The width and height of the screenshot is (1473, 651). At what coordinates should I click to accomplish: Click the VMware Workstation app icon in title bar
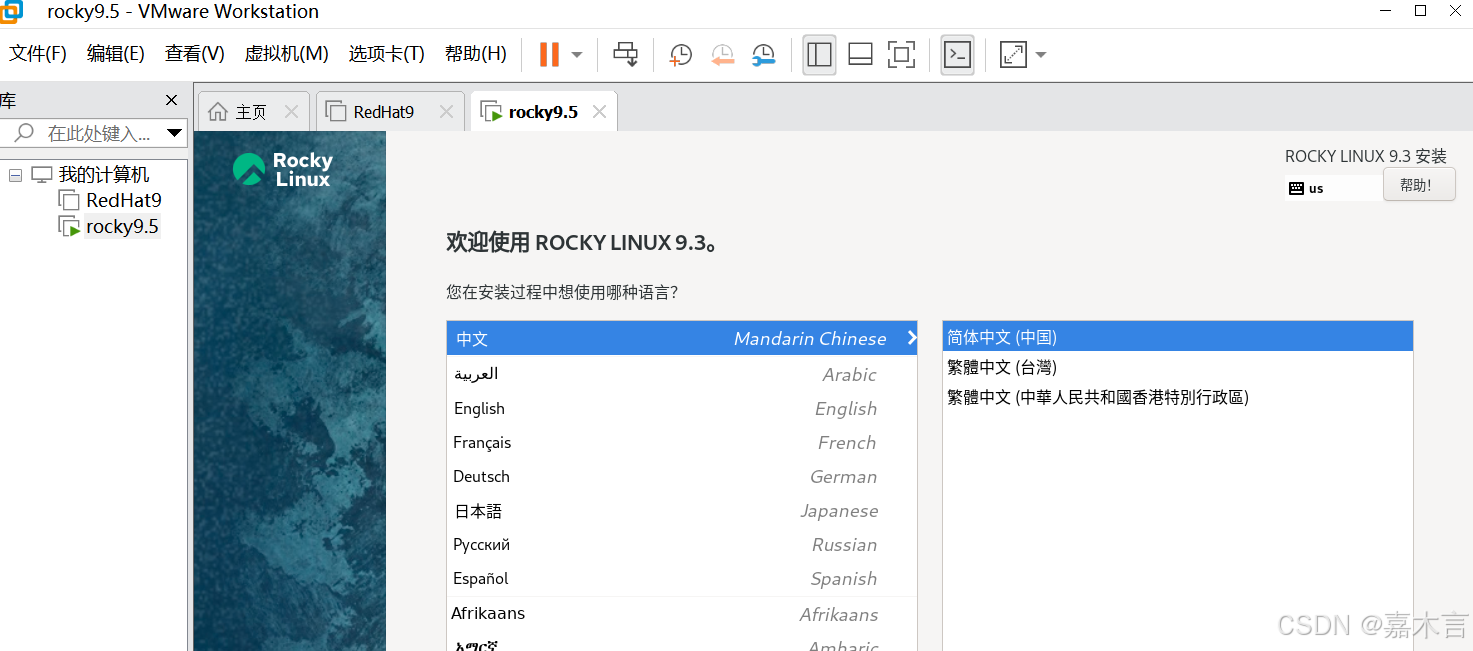(11, 11)
